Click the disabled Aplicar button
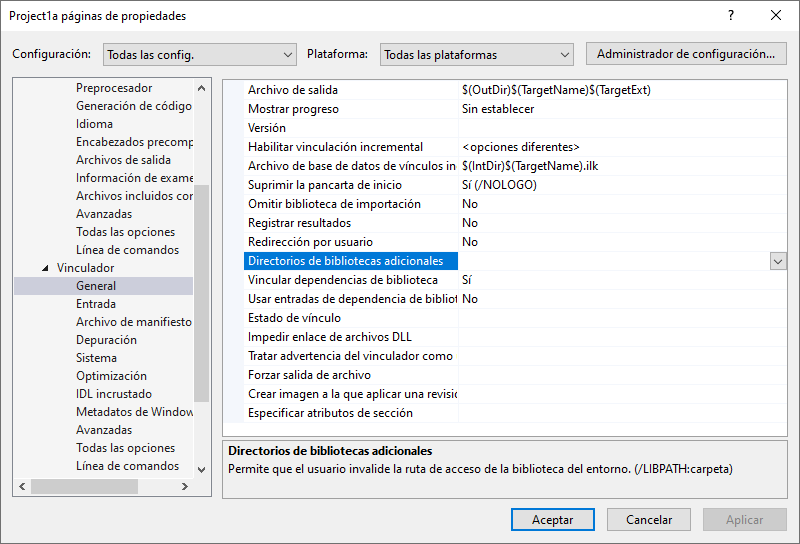This screenshot has width=800, height=544. [x=744, y=520]
